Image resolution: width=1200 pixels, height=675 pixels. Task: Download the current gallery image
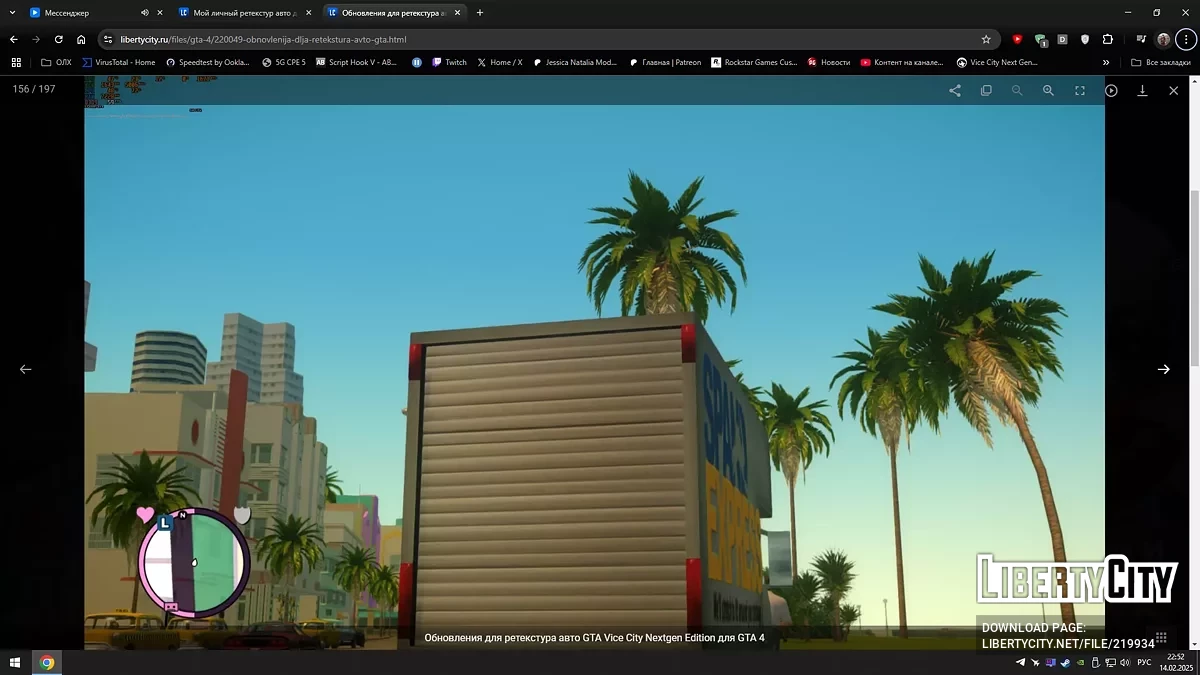point(1142,90)
